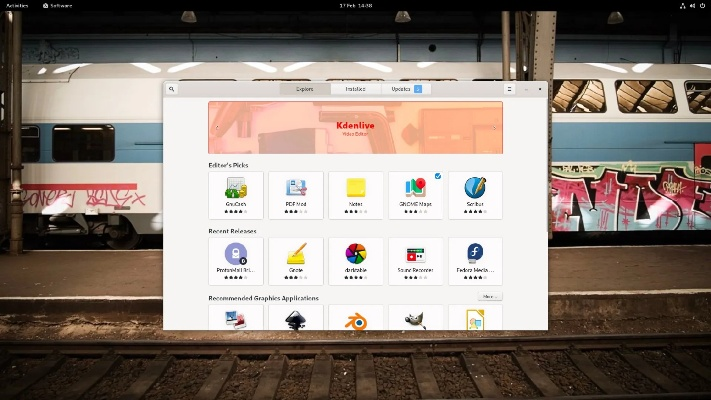The image size is (711, 400).
Task: Show next featured banner with right arrow
Action: tap(495, 127)
